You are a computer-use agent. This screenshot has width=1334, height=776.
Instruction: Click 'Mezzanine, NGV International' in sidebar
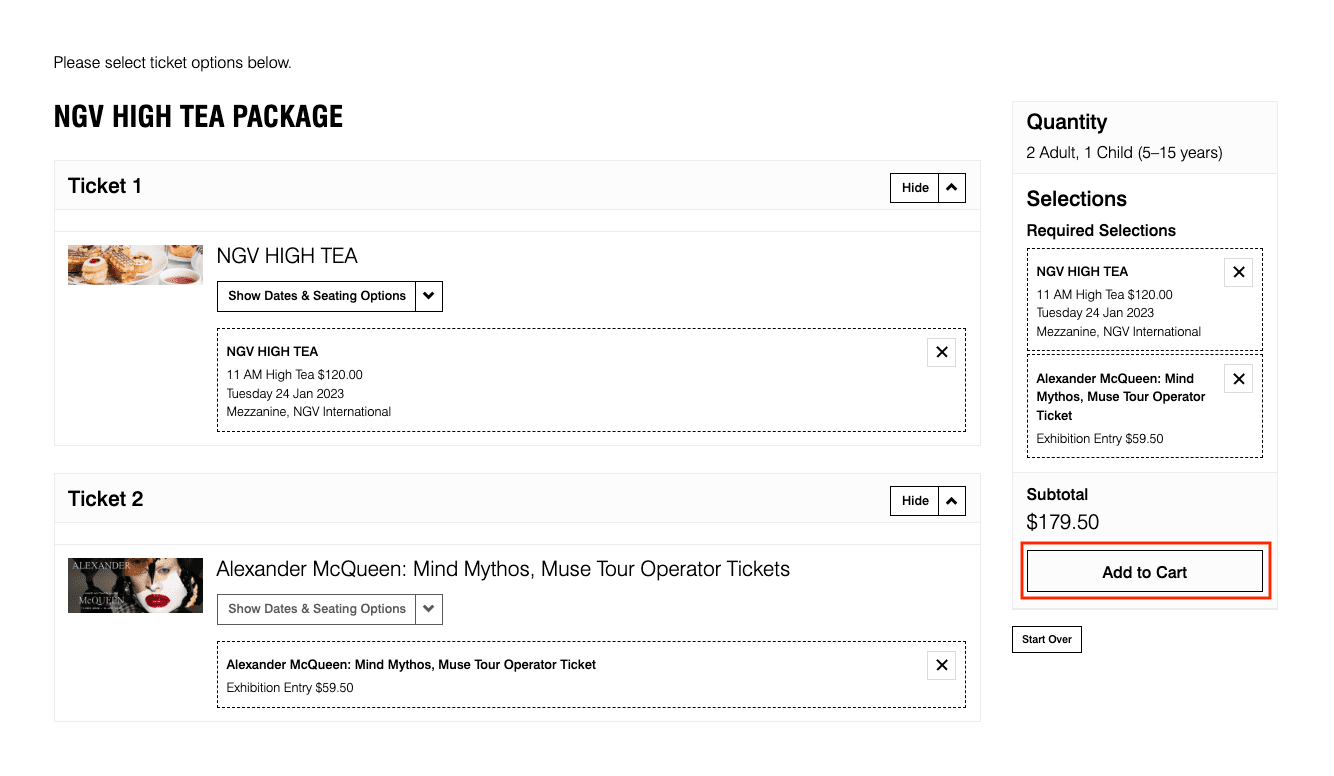(1119, 332)
